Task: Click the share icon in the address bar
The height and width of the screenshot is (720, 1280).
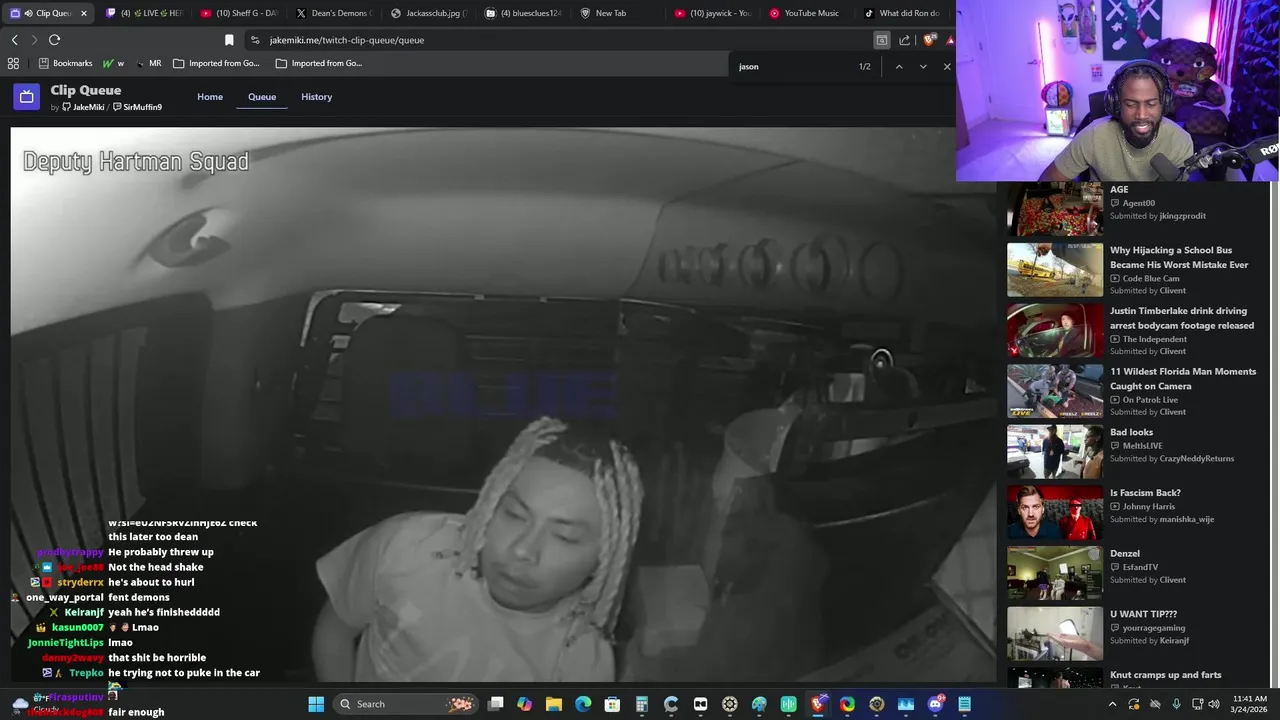Action: point(905,40)
